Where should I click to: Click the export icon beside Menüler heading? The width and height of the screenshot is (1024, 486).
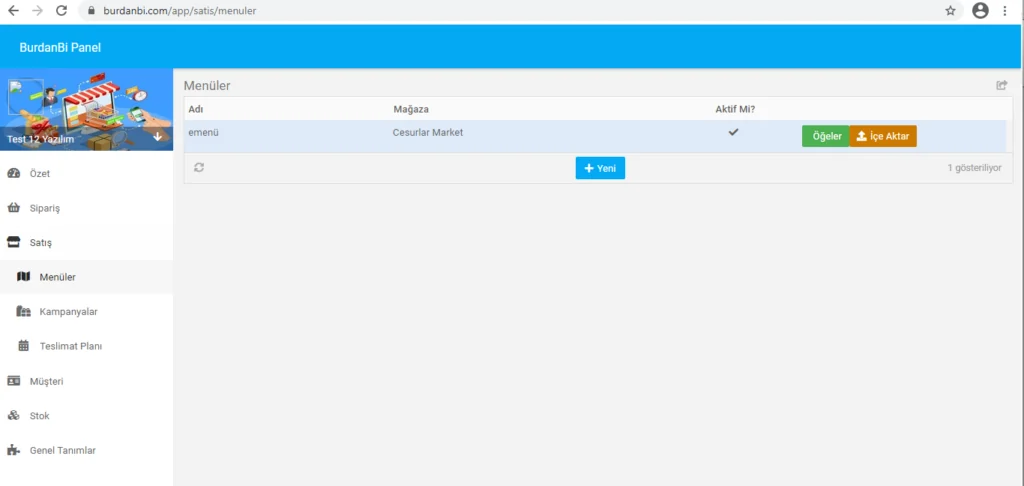pos(1001,85)
